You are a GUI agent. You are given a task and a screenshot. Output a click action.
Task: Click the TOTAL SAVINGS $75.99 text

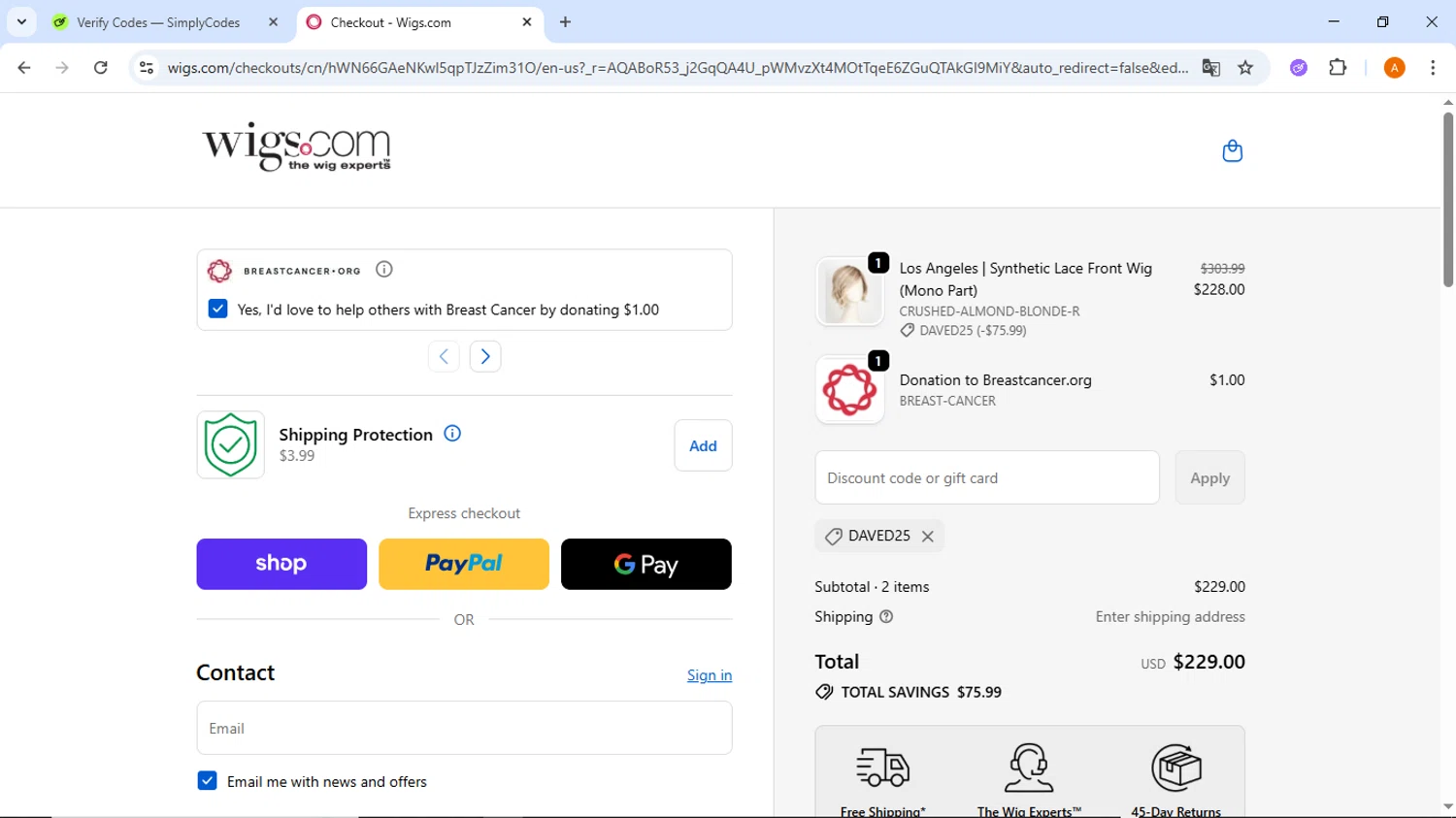[921, 692]
